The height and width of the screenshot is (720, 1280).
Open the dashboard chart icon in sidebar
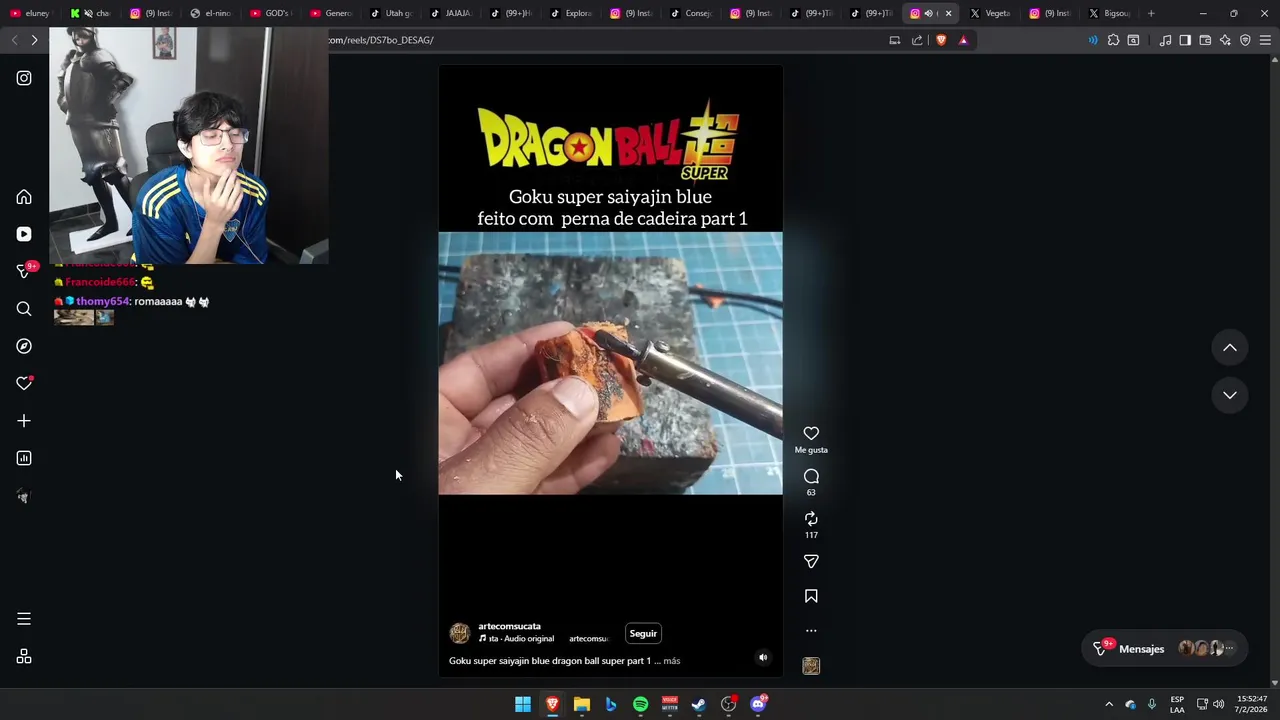click(x=24, y=458)
